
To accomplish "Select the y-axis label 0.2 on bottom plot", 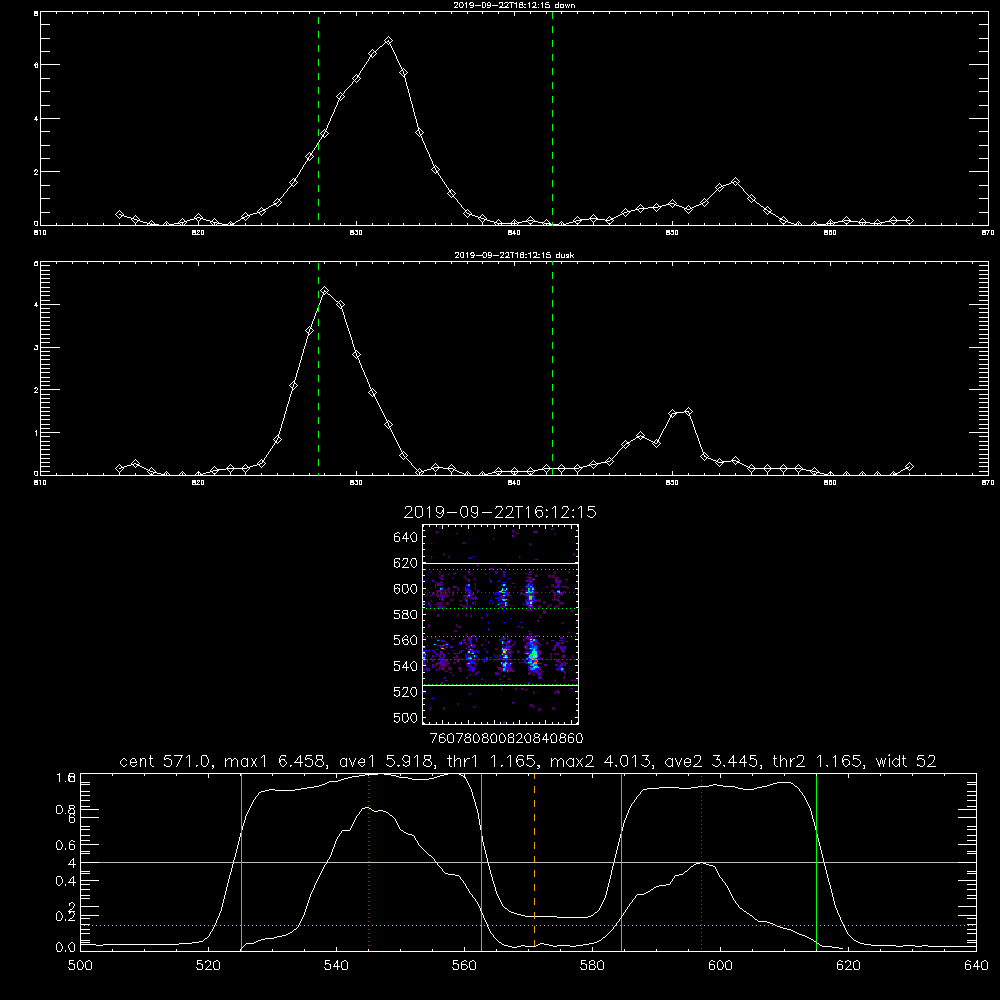I will point(66,916).
